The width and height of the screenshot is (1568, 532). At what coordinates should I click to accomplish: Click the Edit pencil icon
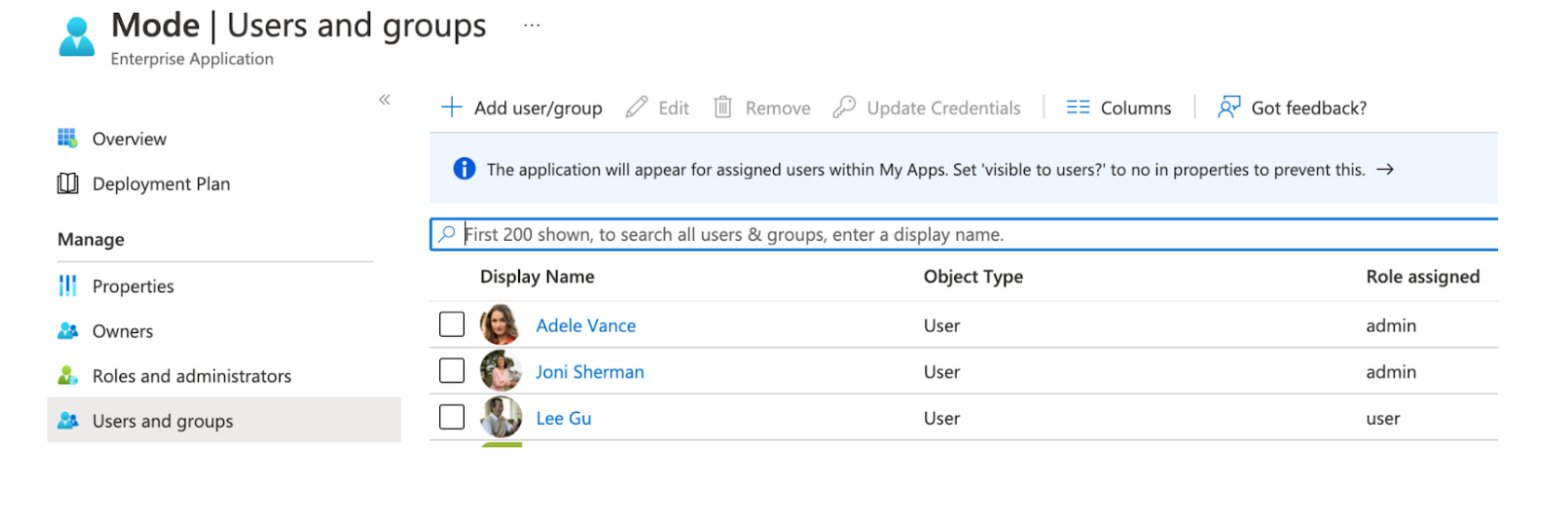click(x=636, y=107)
